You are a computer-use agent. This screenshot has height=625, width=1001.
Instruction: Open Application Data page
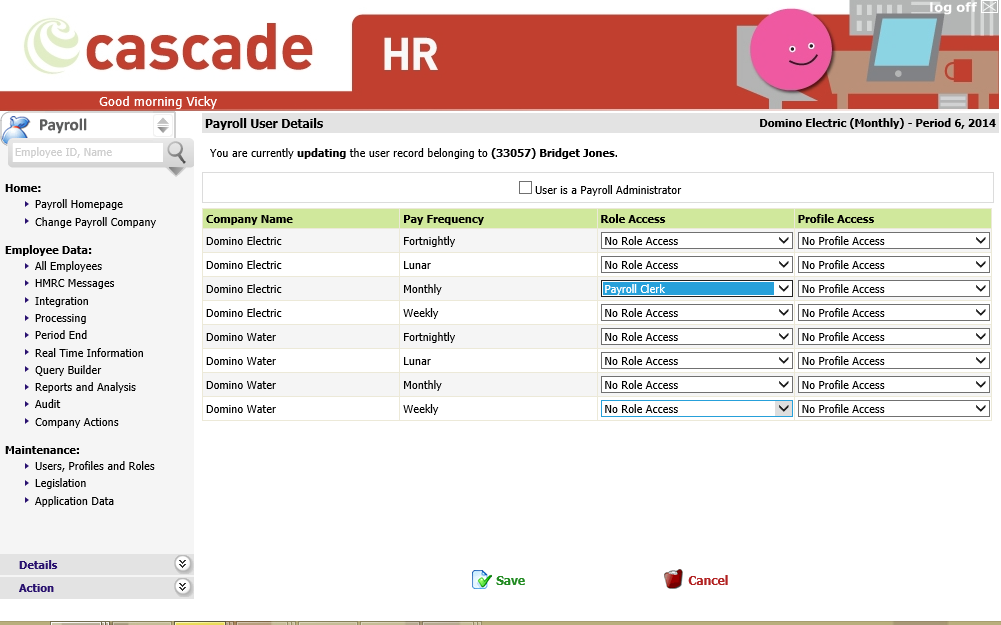(x=74, y=501)
